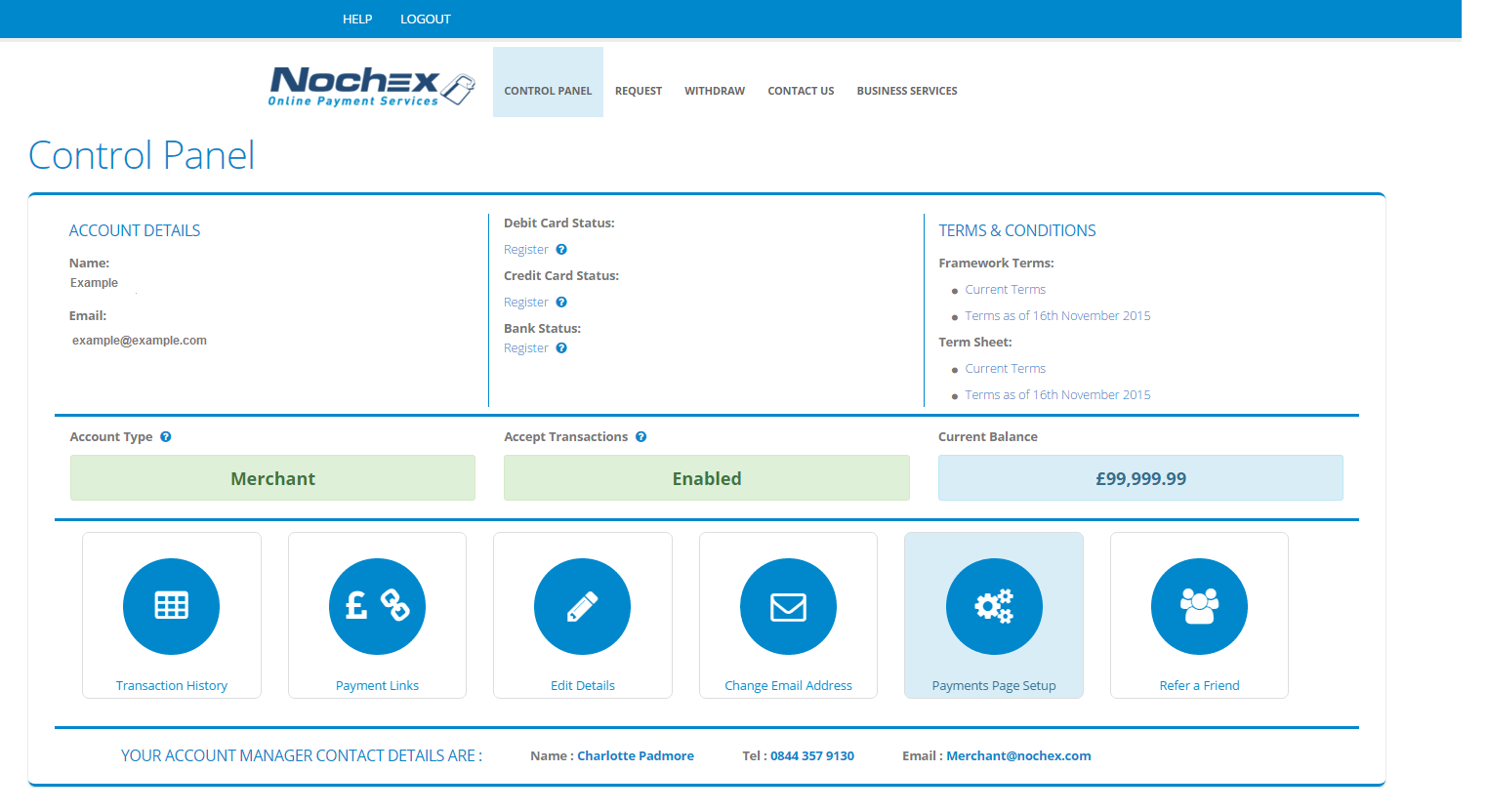Open 16th November 2015 terms under Term Sheet

[x=1057, y=395]
